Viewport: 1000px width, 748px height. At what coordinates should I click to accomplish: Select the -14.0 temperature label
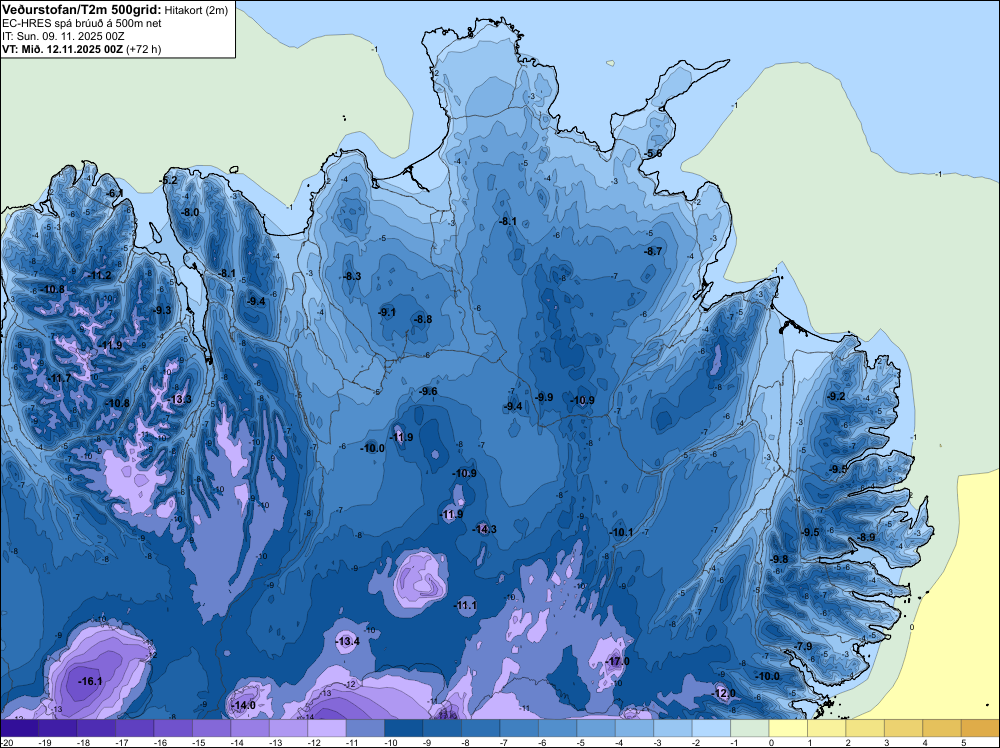(x=244, y=705)
